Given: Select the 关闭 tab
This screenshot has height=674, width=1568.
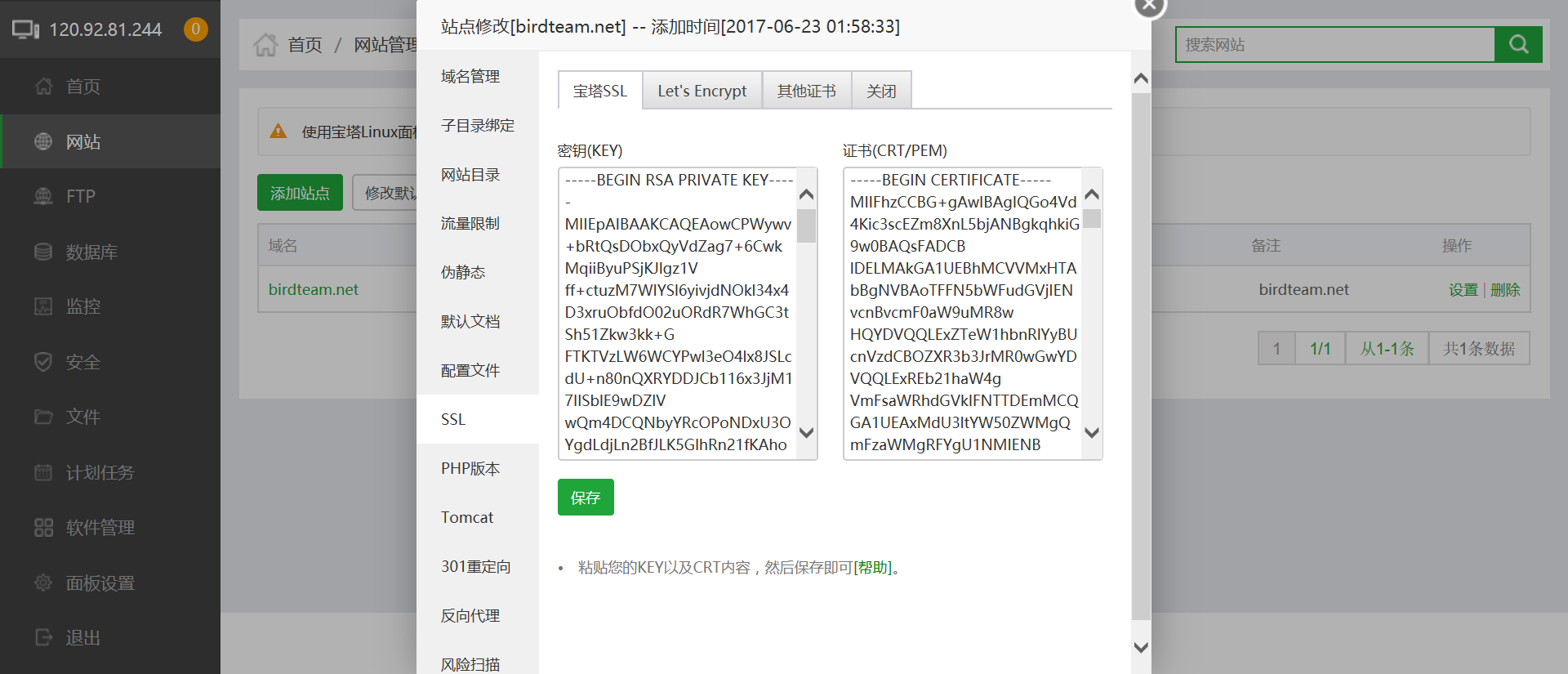Looking at the screenshot, I should point(881,91).
